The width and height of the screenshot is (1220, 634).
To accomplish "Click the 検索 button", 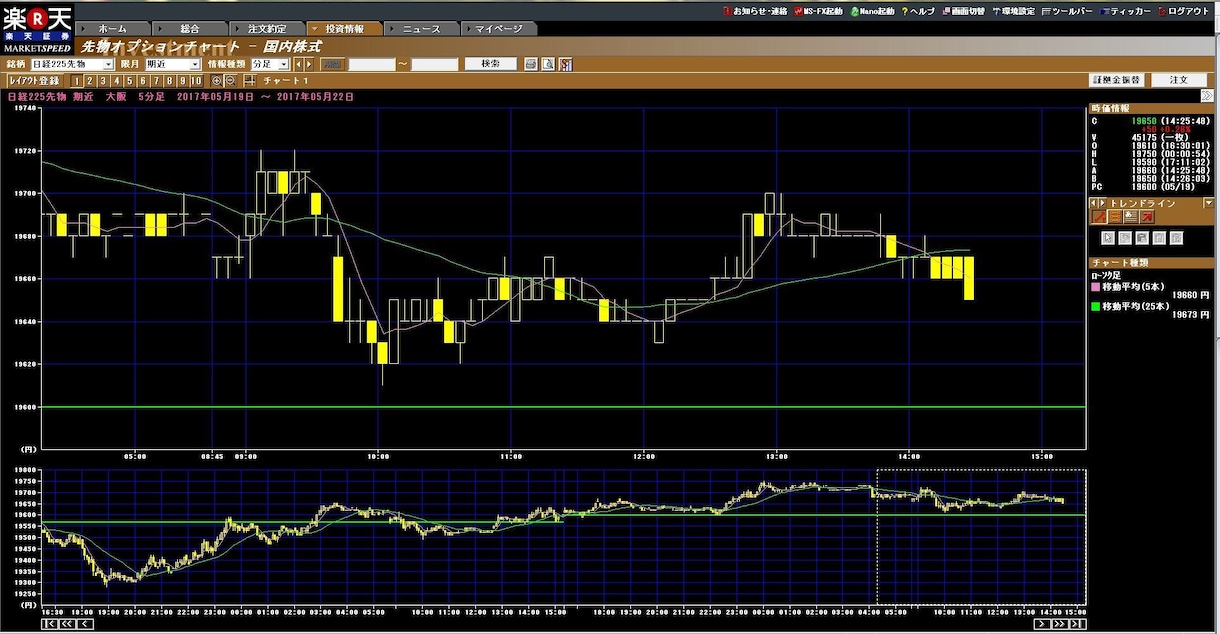I will tap(490, 64).
